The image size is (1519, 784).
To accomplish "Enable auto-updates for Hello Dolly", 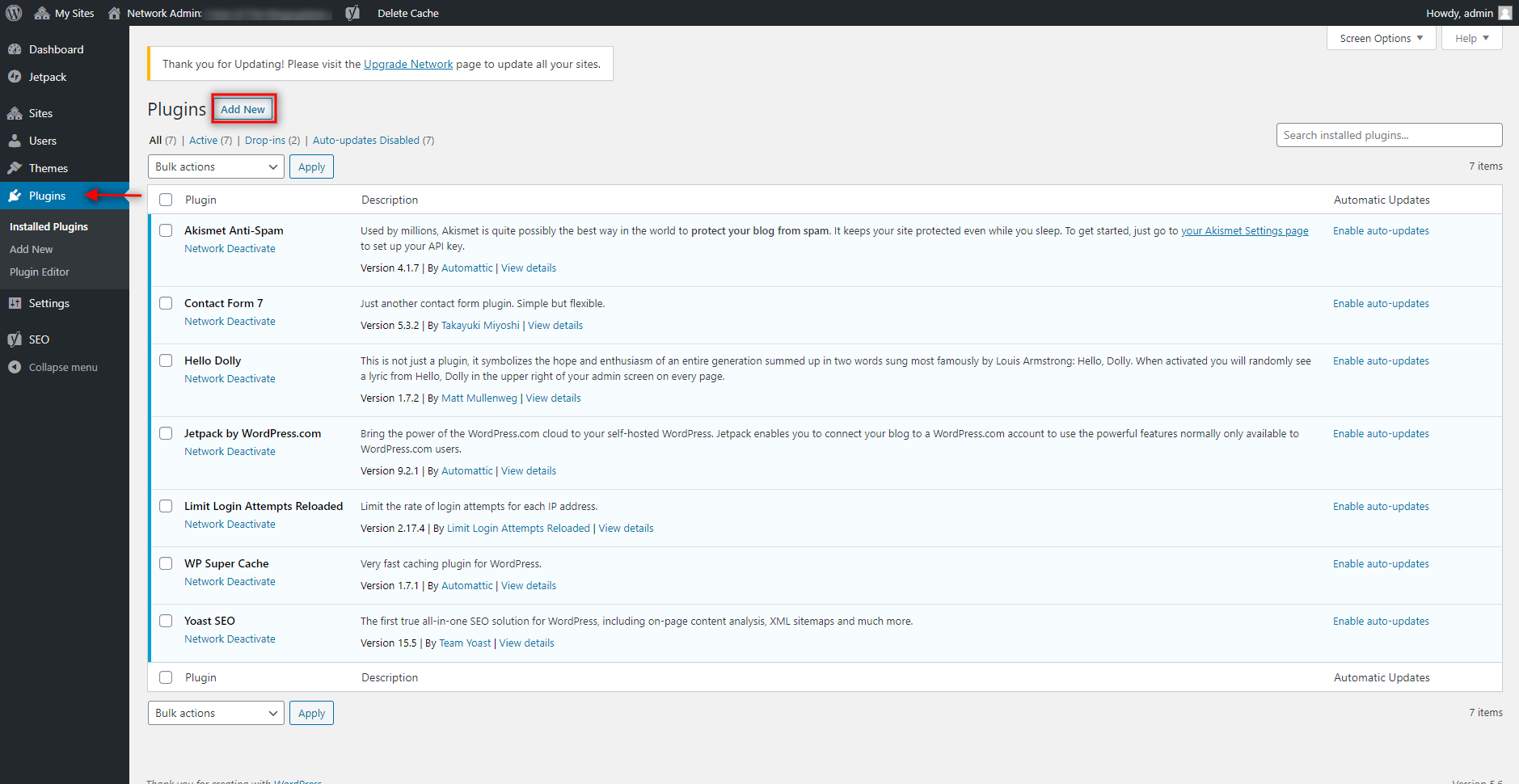I will (x=1381, y=361).
